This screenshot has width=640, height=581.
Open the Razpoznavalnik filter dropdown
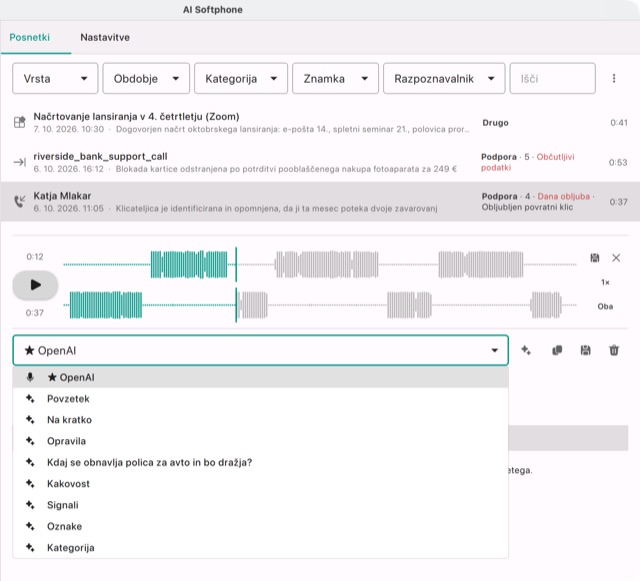tap(444, 78)
